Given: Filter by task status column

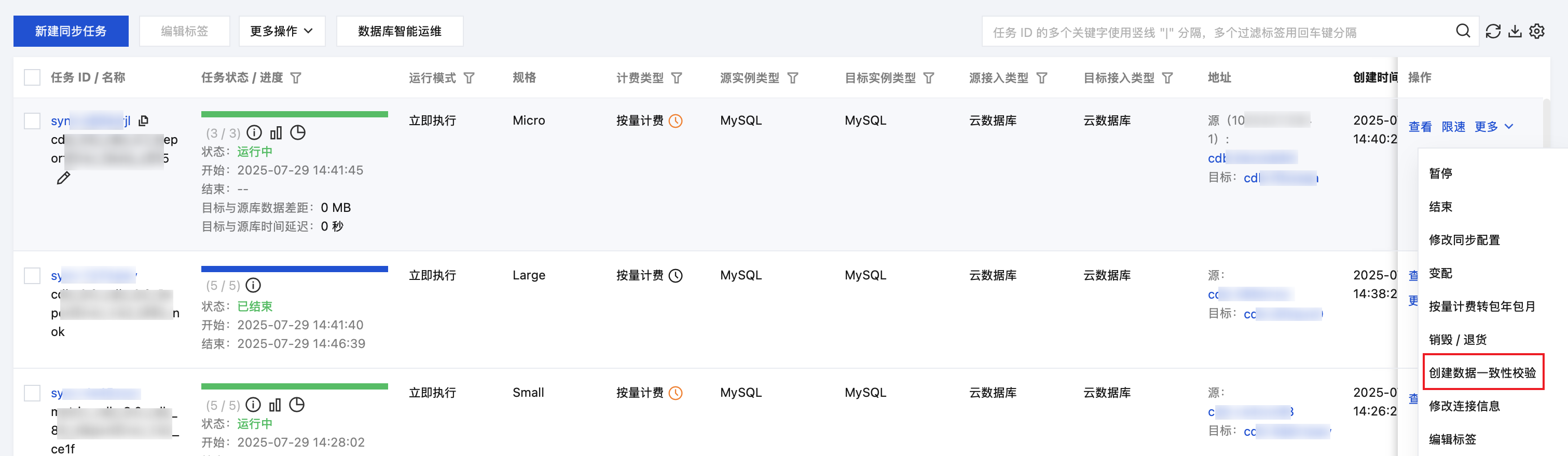Looking at the screenshot, I should pyautogui.click(x=296, y=78).
